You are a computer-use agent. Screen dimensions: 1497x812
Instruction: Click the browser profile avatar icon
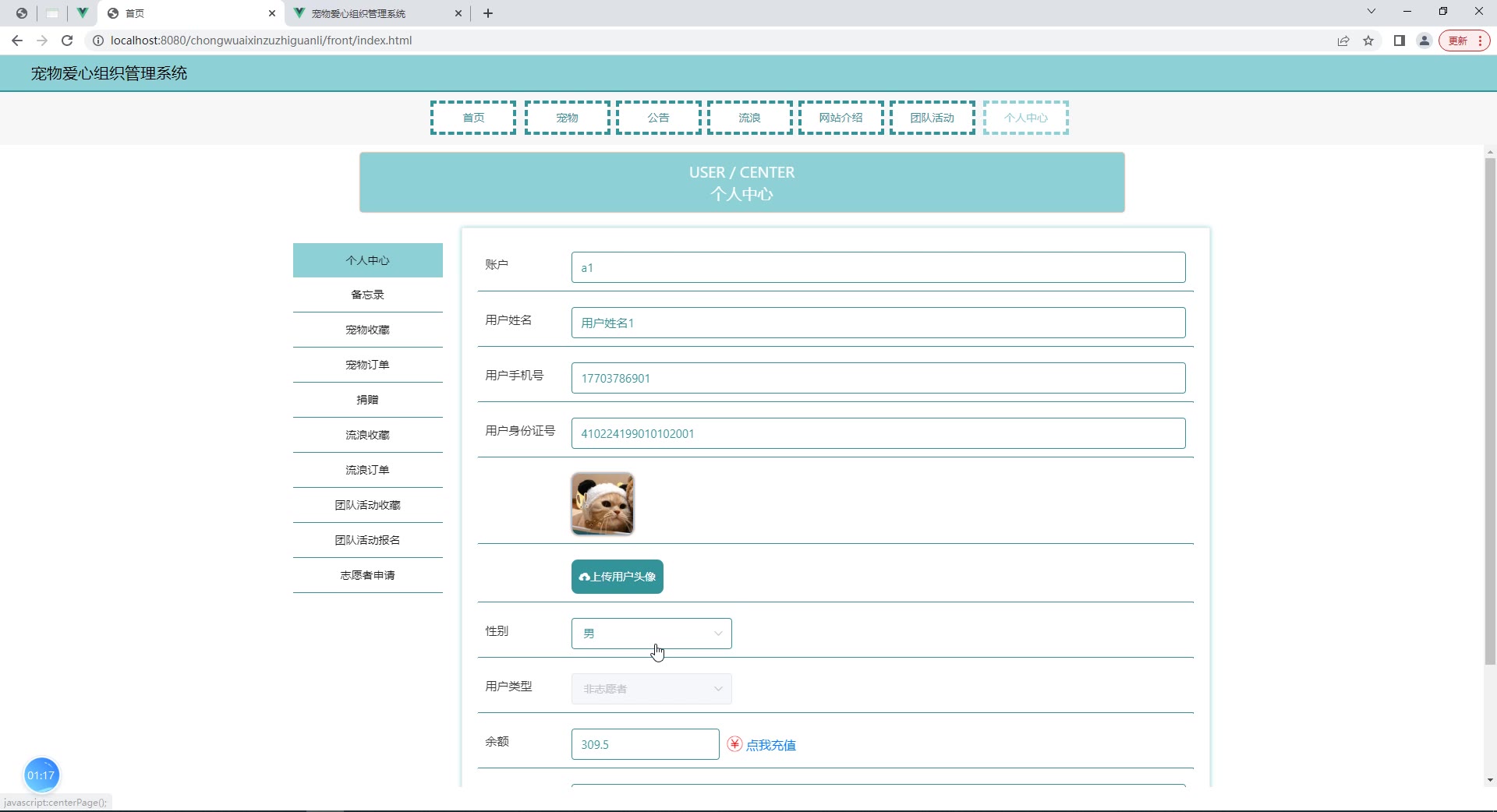[x=1424, y=41]
